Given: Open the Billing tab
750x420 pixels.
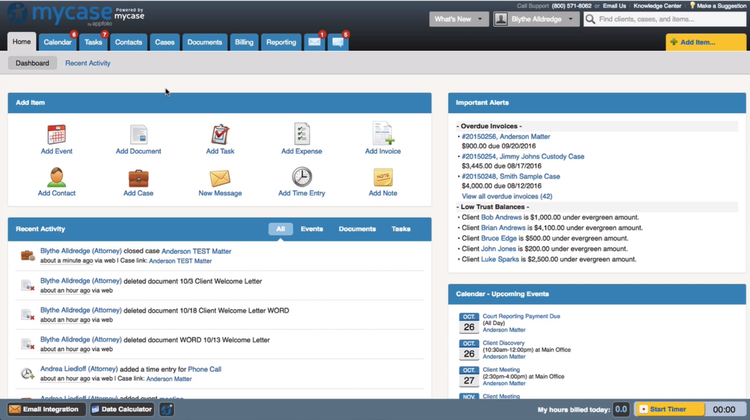Looking at the screenshot, I should (x=244, y=42).
